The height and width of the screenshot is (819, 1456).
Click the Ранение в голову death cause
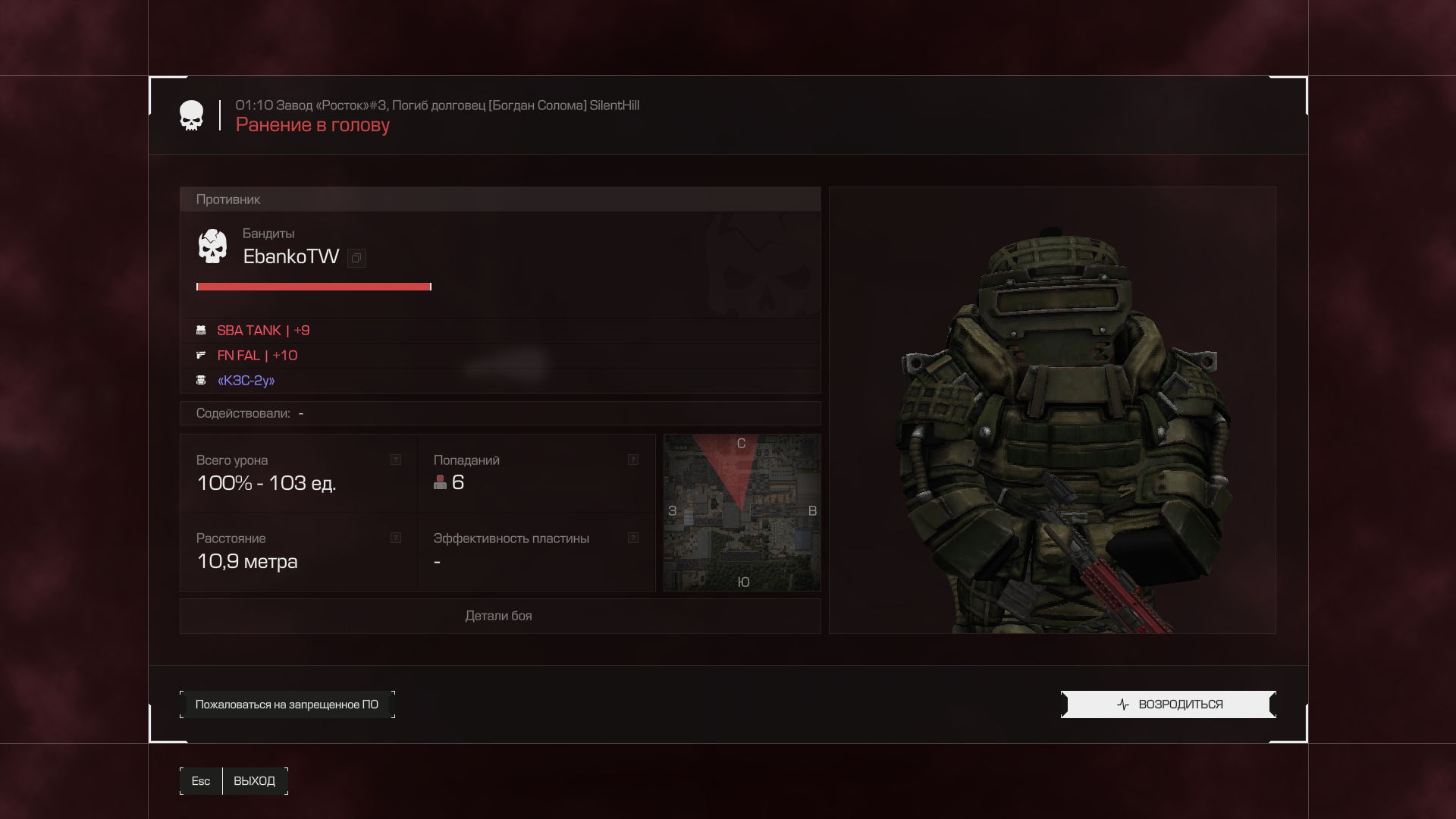click(312, 125)
